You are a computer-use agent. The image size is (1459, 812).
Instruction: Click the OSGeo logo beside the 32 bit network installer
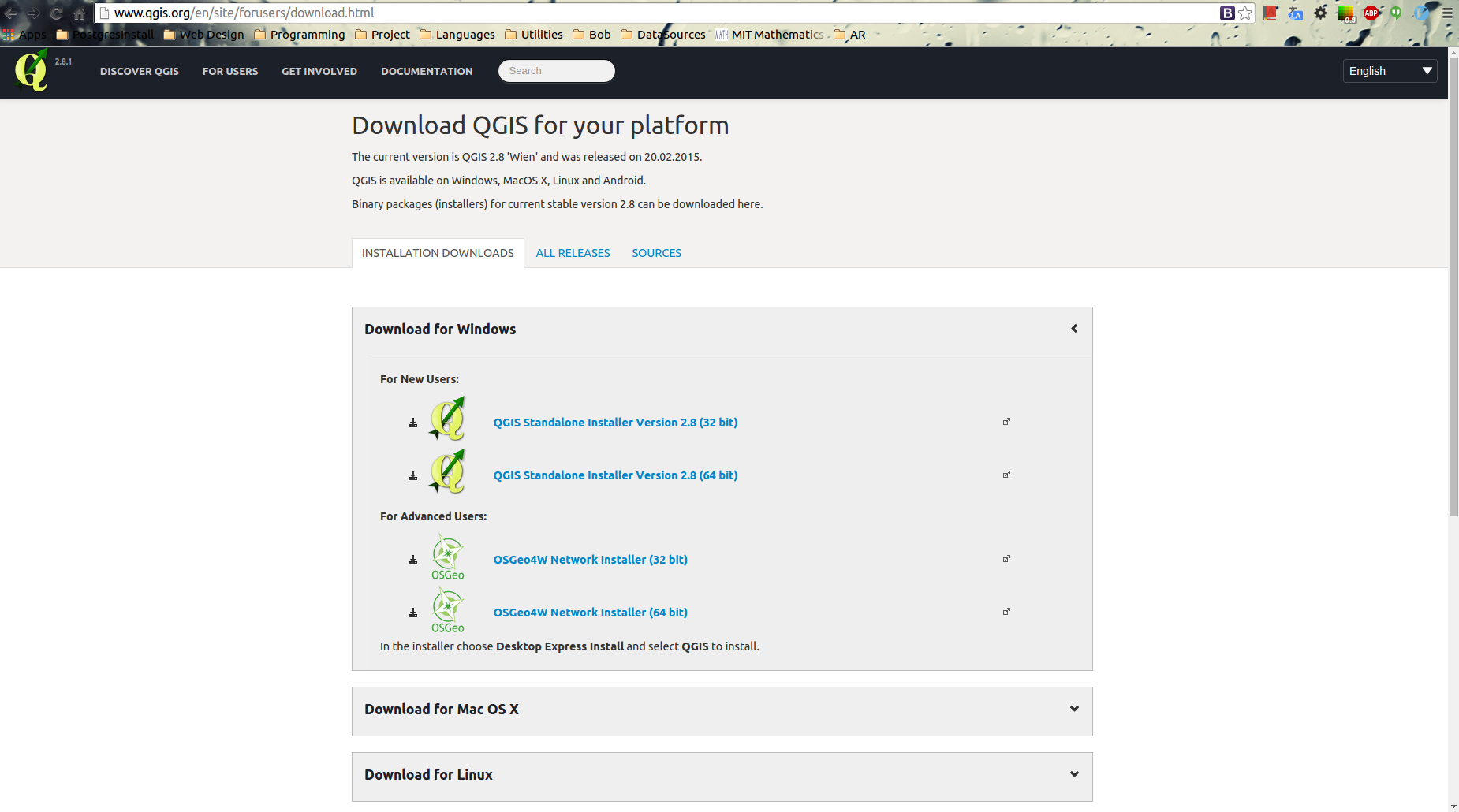448,557
